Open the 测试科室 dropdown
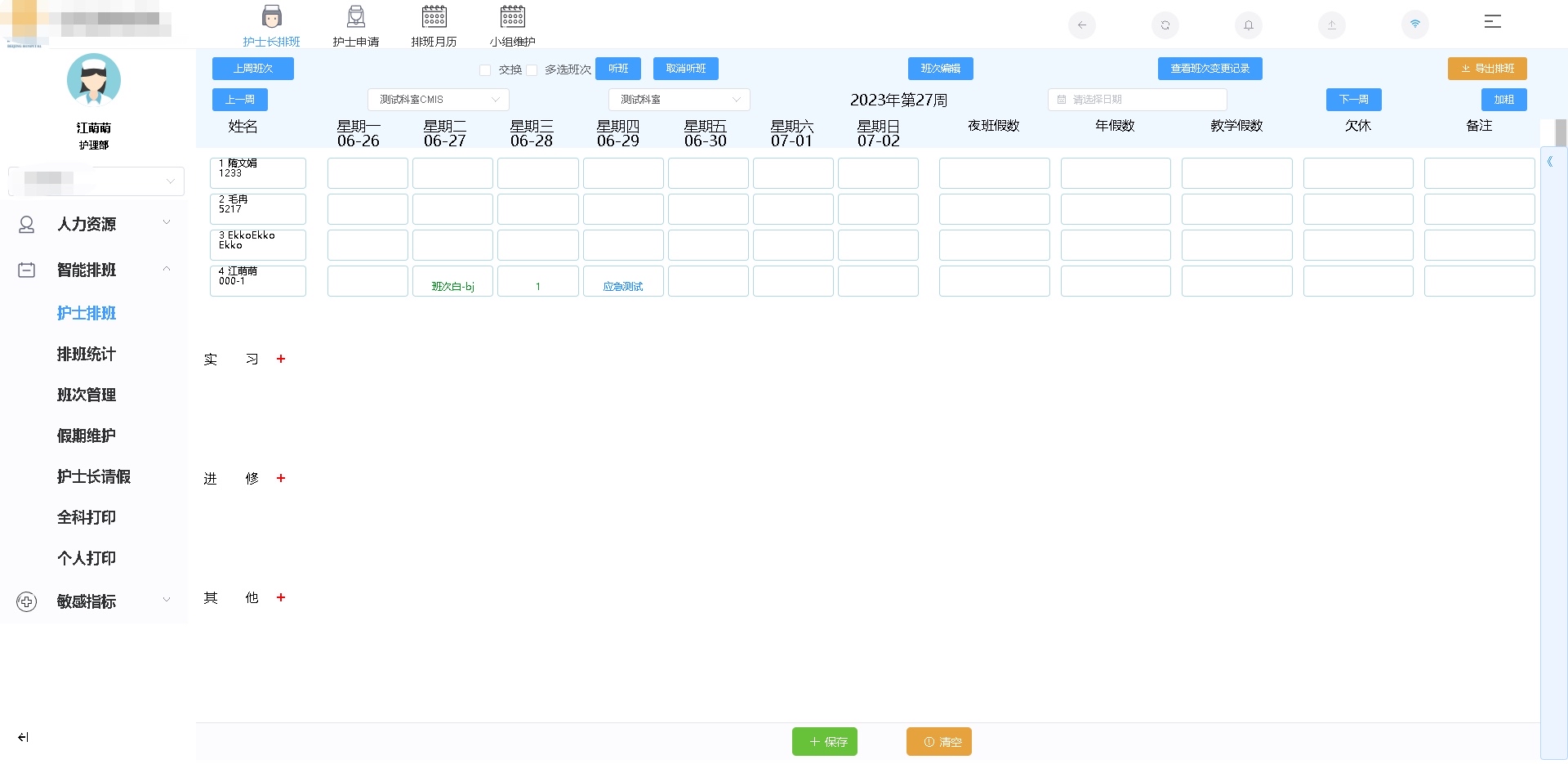 [679, 100]
